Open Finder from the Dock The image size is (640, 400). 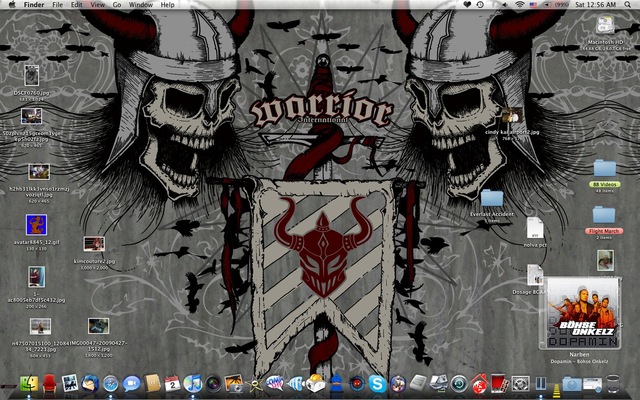tap(29, 384)
